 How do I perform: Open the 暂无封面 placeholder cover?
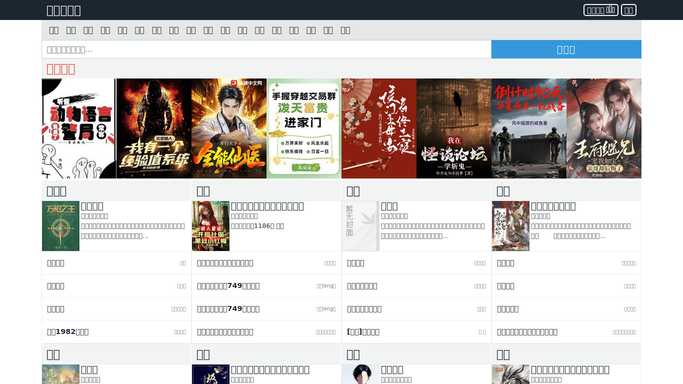coord(360,226)
